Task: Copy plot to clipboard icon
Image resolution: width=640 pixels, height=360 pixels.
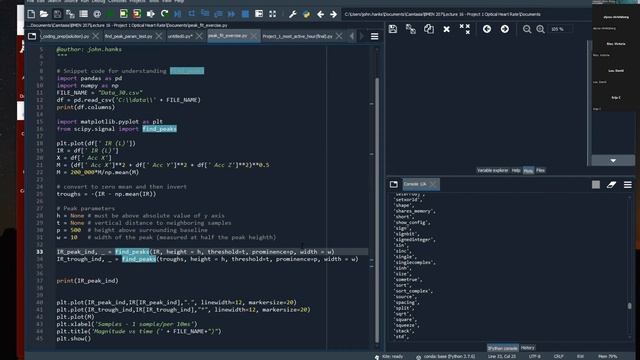Action: click(429, 29)
